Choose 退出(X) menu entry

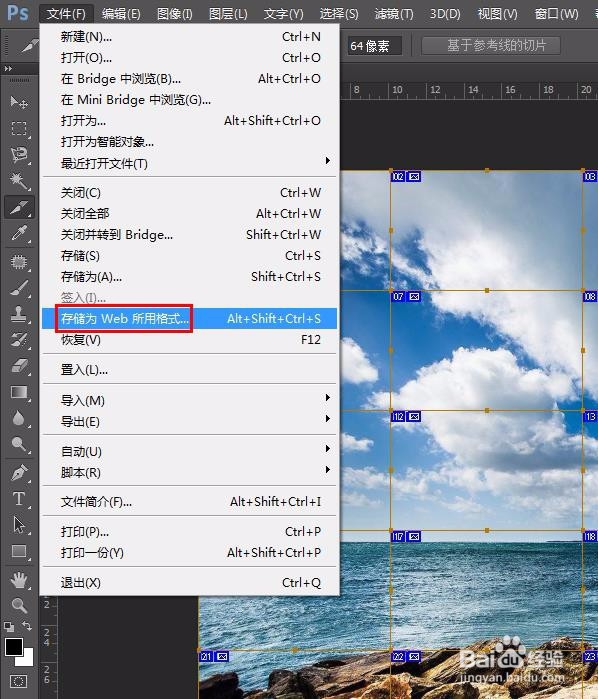[190, 582]
